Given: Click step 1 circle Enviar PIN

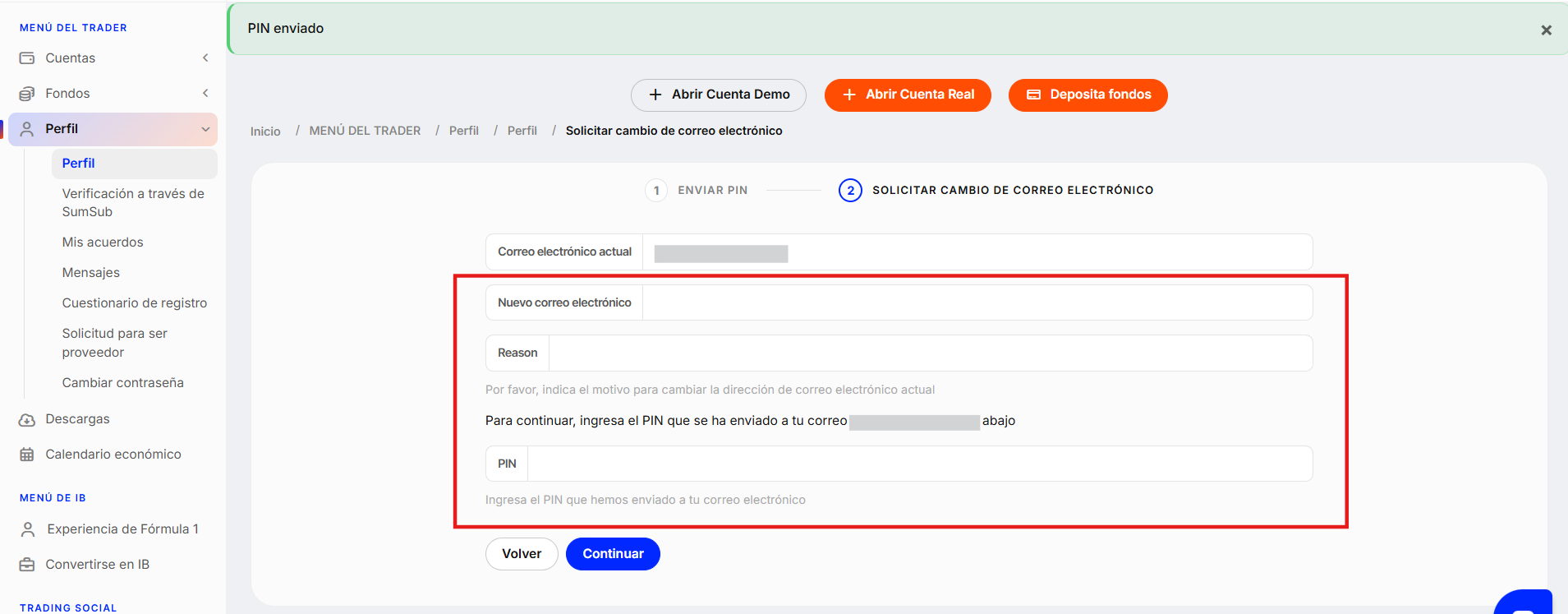Looking at the screenshot, I should pyautogui.click(x=656, y=191).
